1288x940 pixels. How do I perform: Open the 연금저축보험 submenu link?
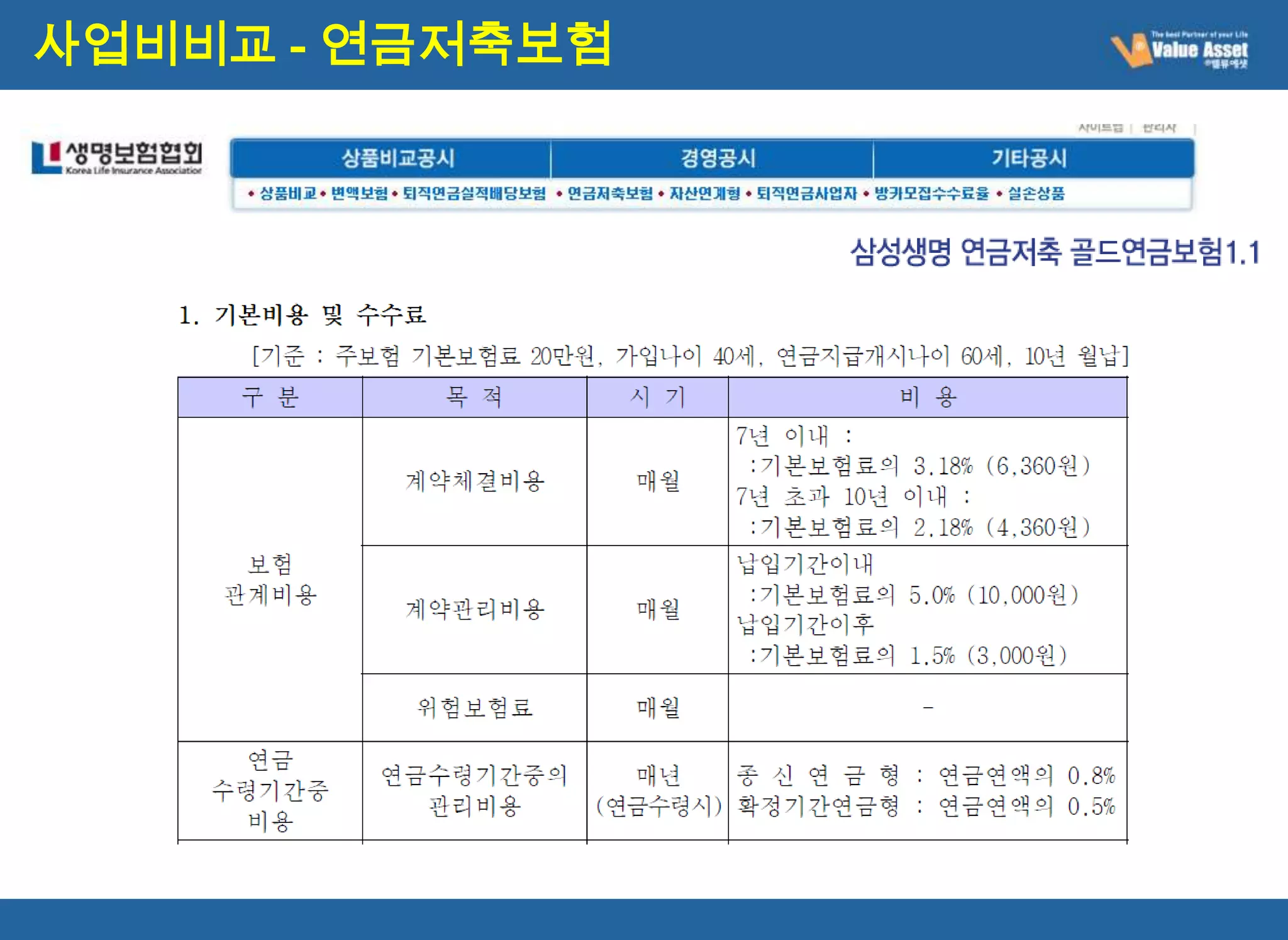(x=610, y=193)
